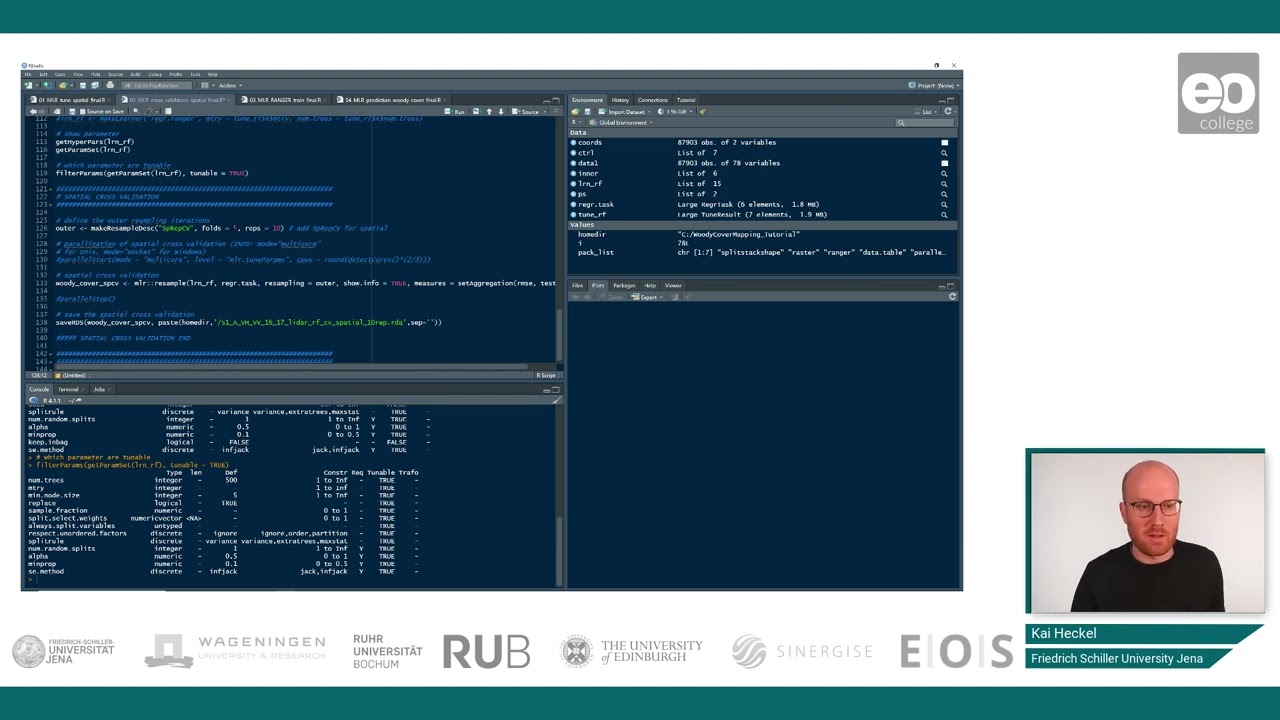The height and width of the screenshot is (720, 1280).
Task: View the data1 data frame table icon
Action: pyautogui.click(x=944, y=163)
